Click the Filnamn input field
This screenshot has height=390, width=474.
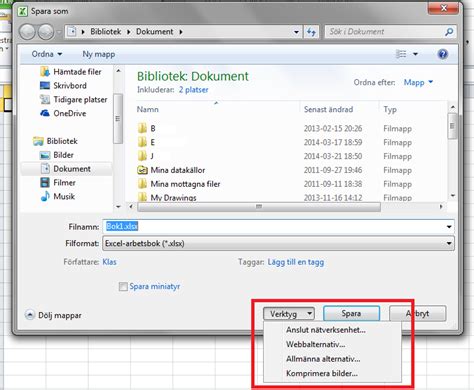pos(273,227)
